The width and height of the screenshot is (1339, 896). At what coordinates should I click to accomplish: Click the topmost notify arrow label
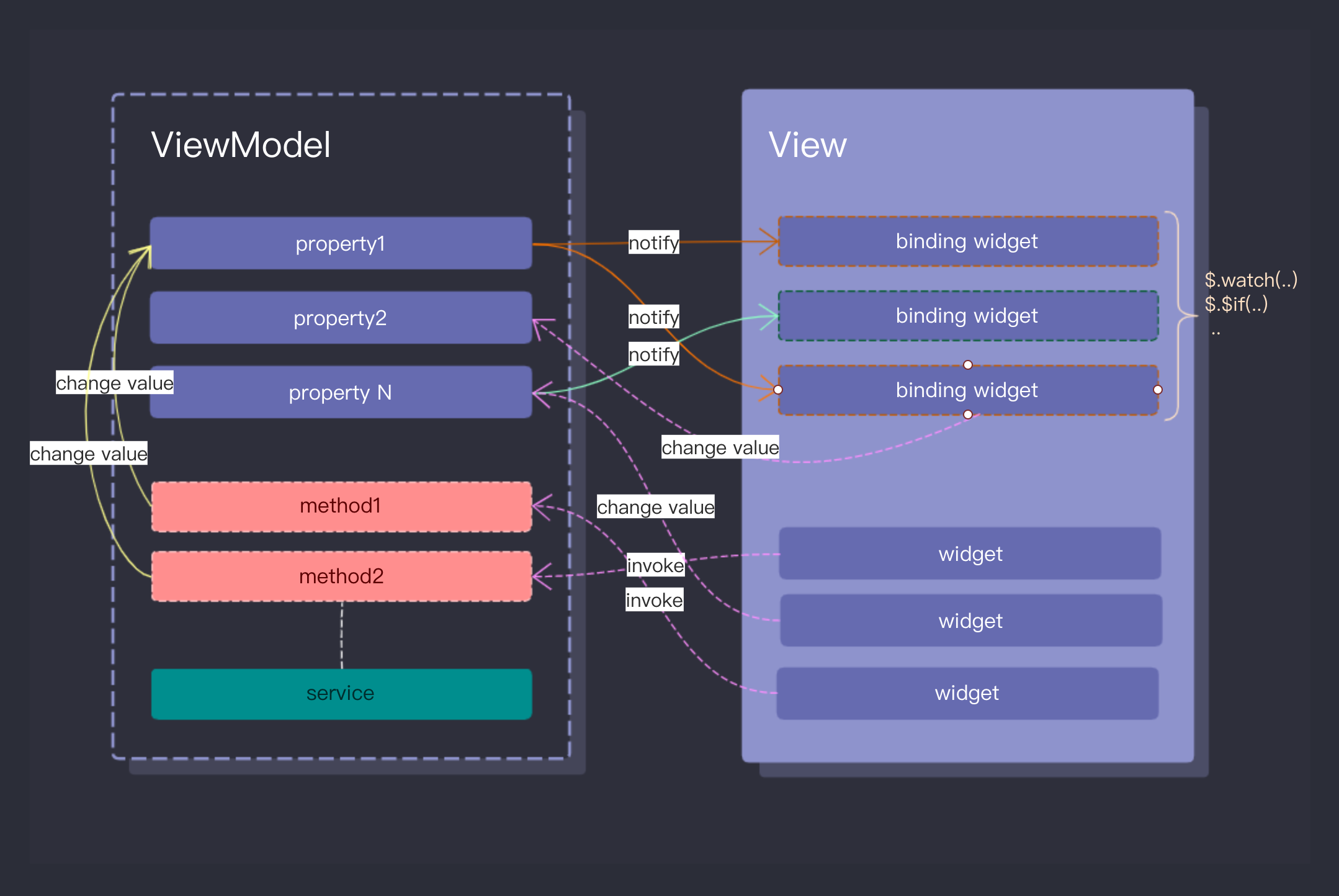click(x=653, y=243)
